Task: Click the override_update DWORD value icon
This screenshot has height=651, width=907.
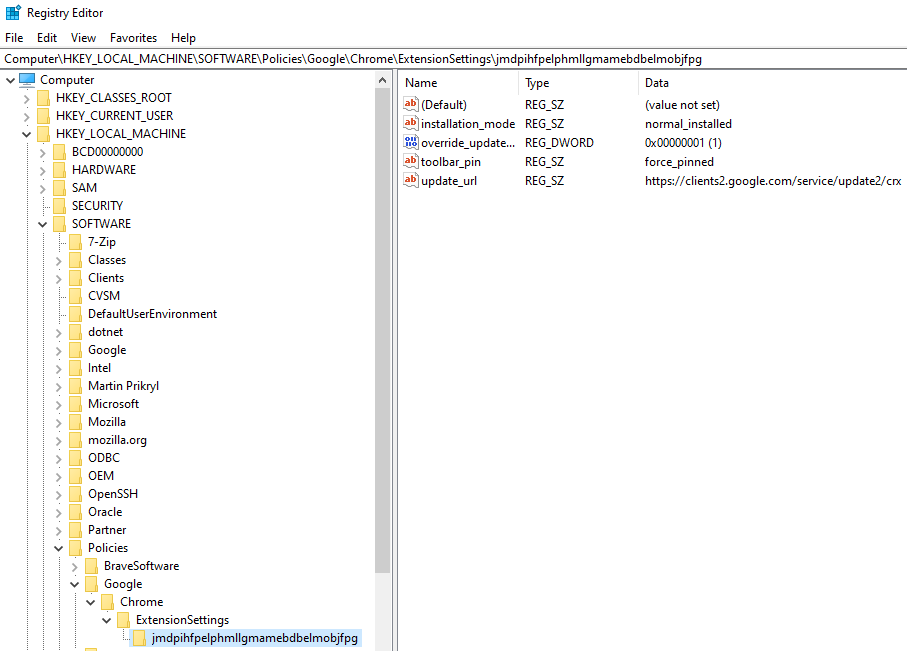Action: (x=411, y=142)
